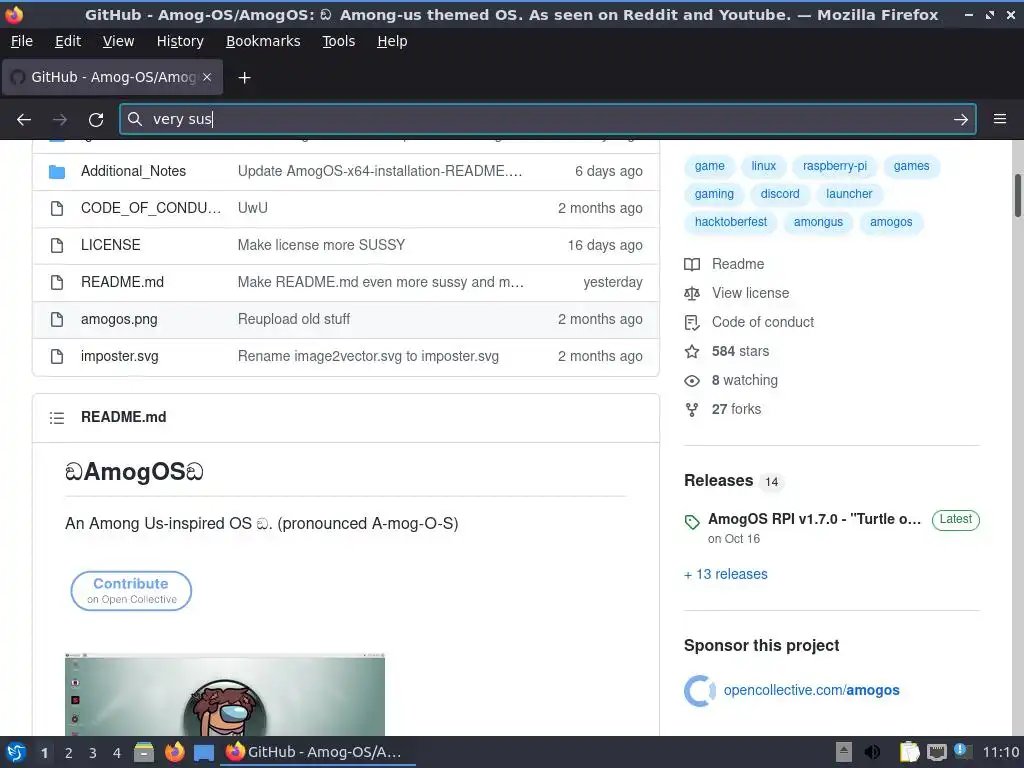1024x768 pixels.
Task: Click the taskbar volume speaker icon
Action: pyautogui.click(x=872, y=753)
